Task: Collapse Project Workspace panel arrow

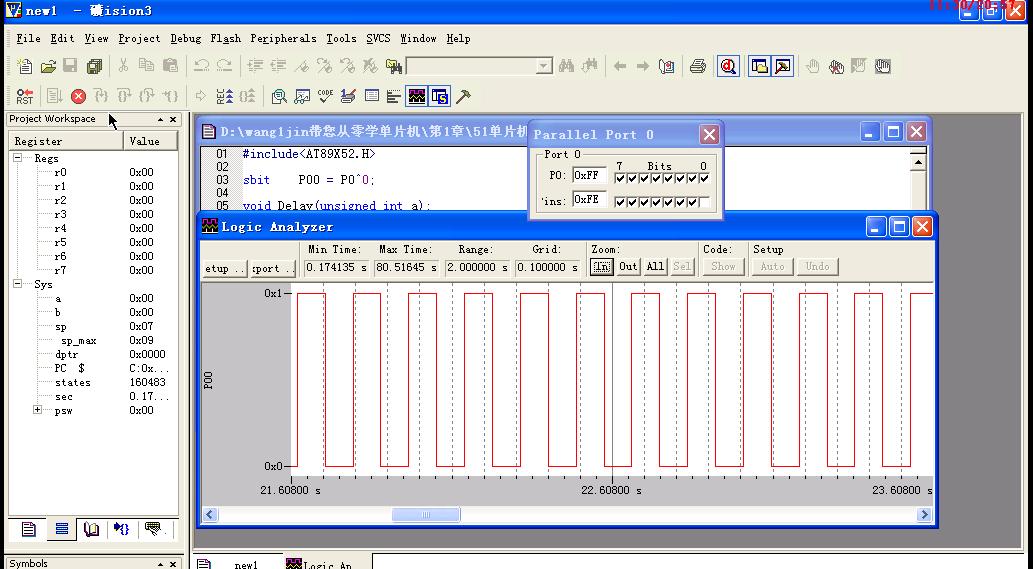Action: 160,119
